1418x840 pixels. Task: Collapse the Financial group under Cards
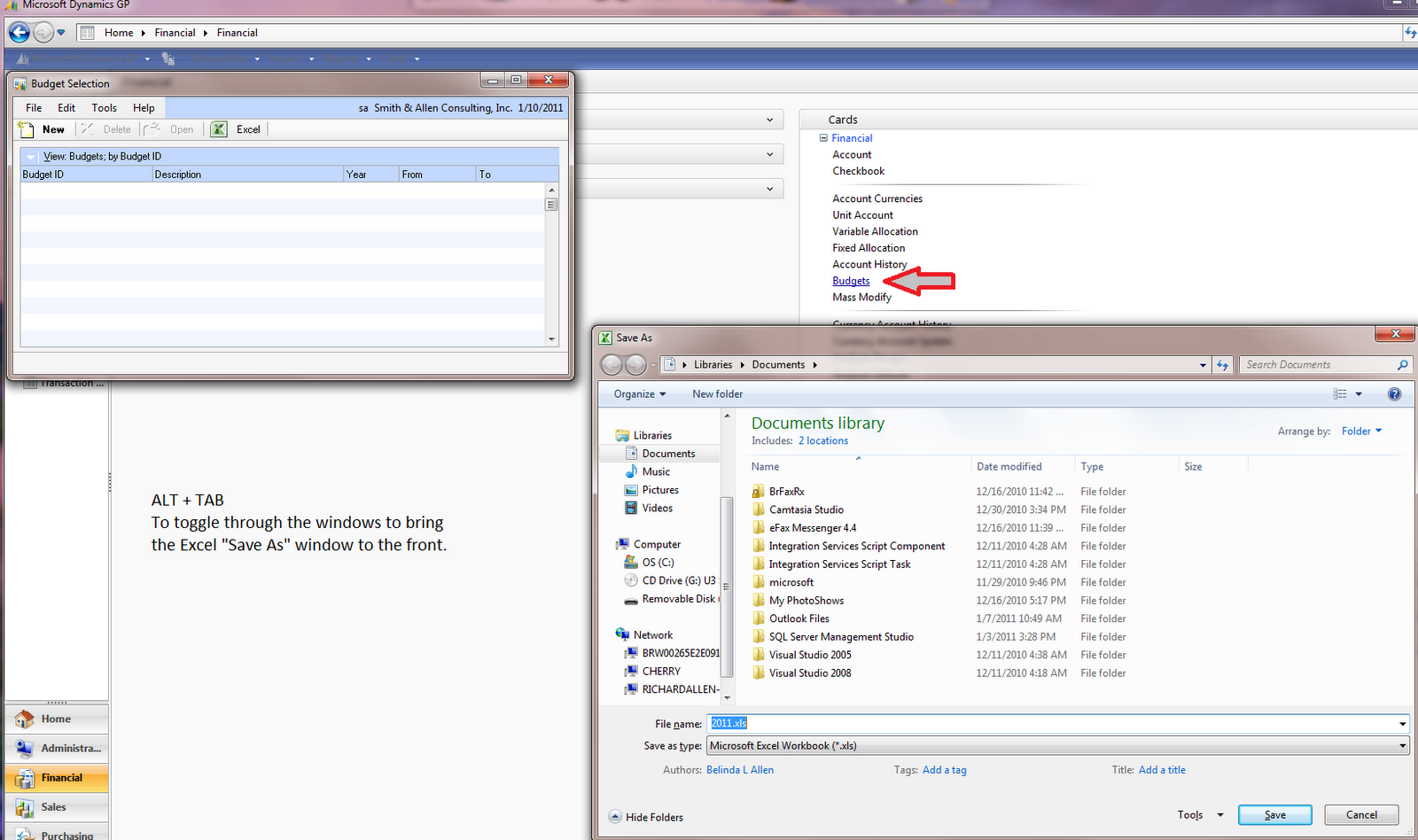click(823, 138)
